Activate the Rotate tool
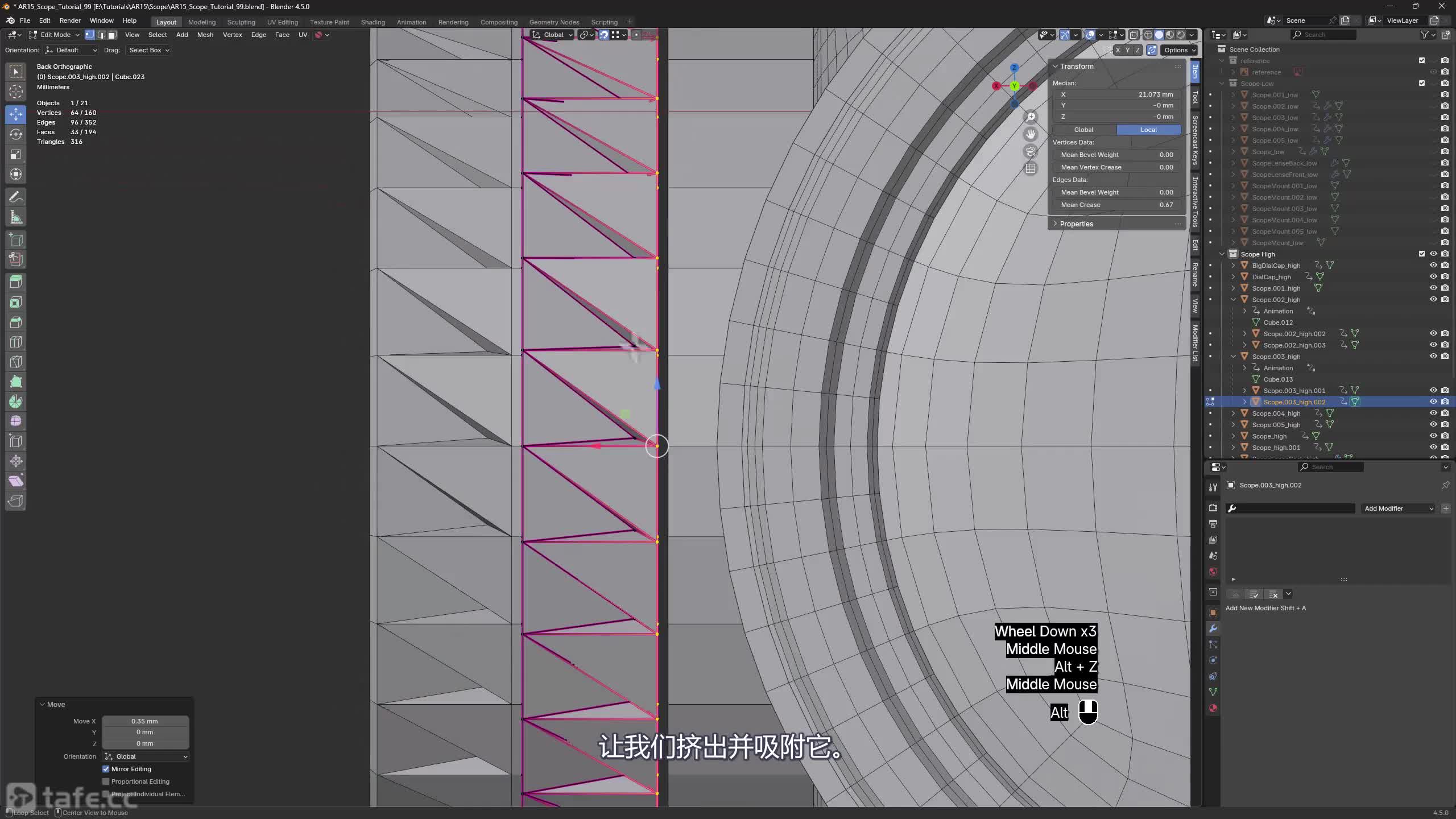Viewport: 1456px width, 819px height. 16,134
